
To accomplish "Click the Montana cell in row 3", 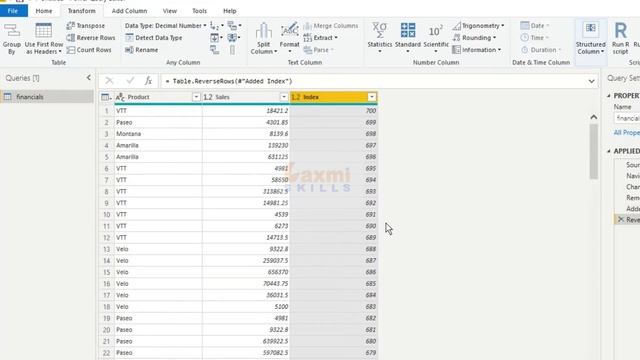I will click(158, 134).
